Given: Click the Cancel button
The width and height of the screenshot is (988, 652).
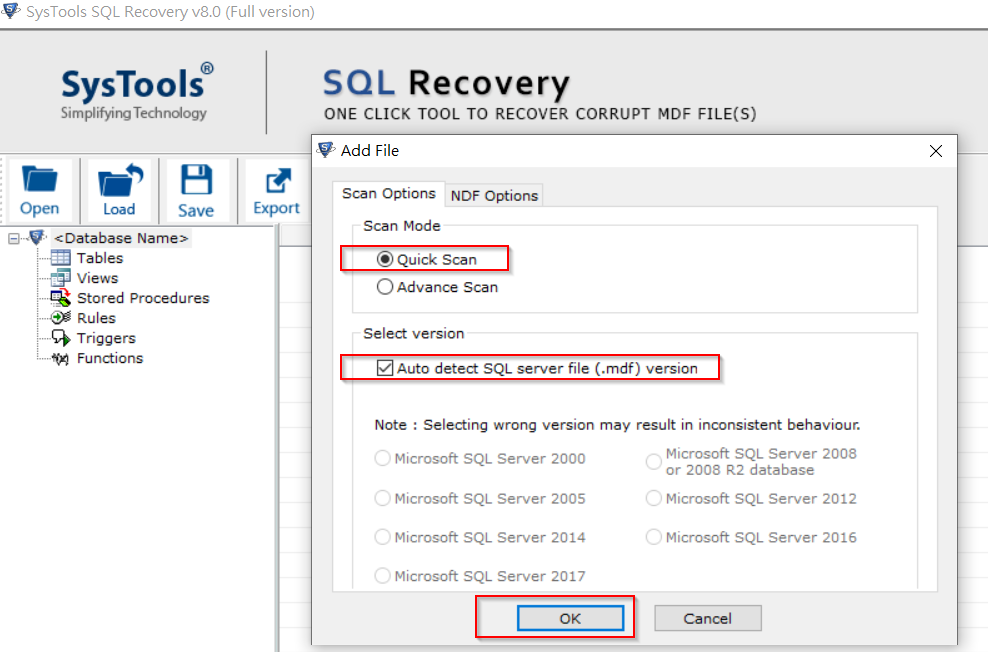Looking at the screenshot, I should coord(708,619).
